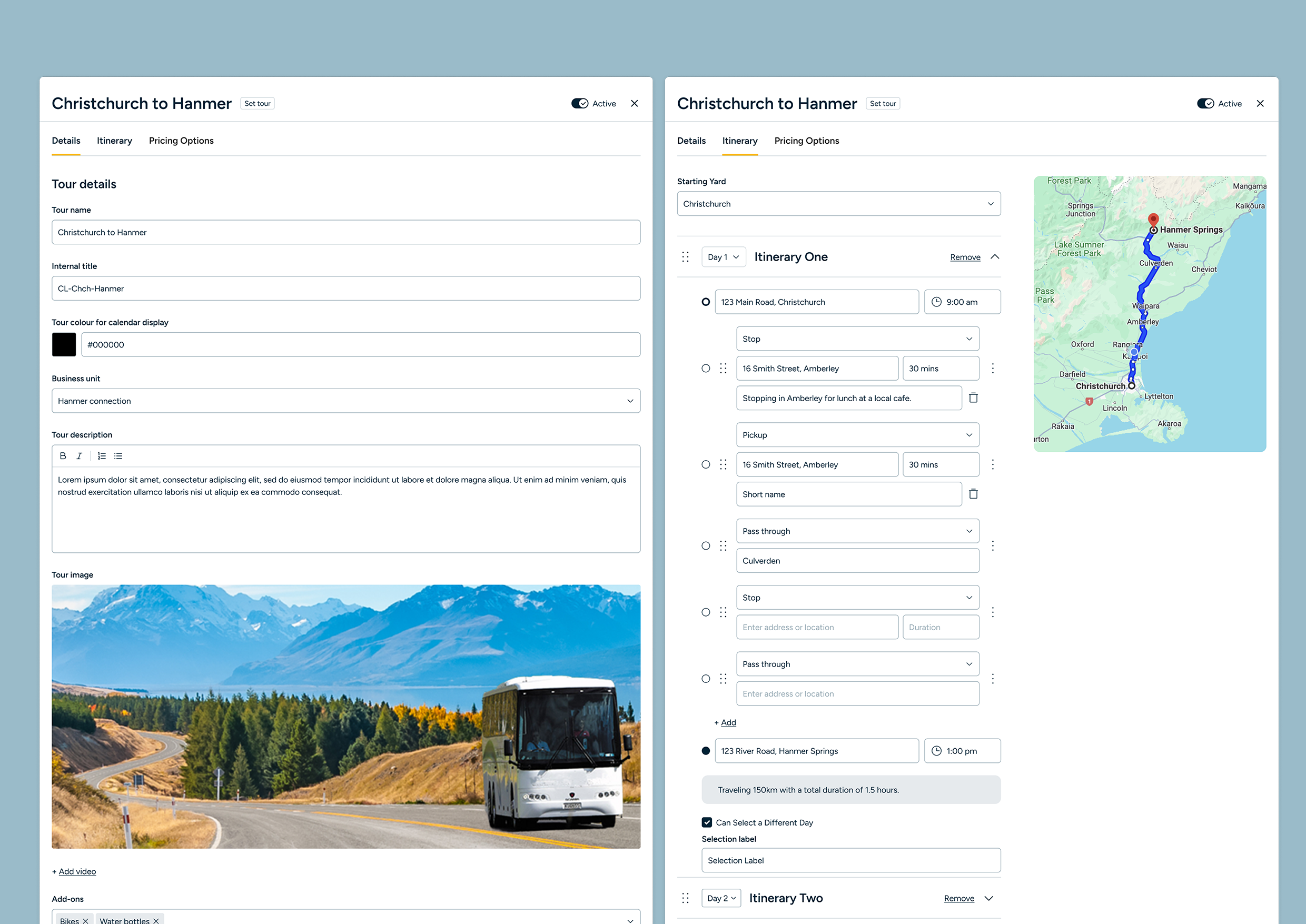
Task: Select marker for Amberley Stop row
Action: [706, 368]
